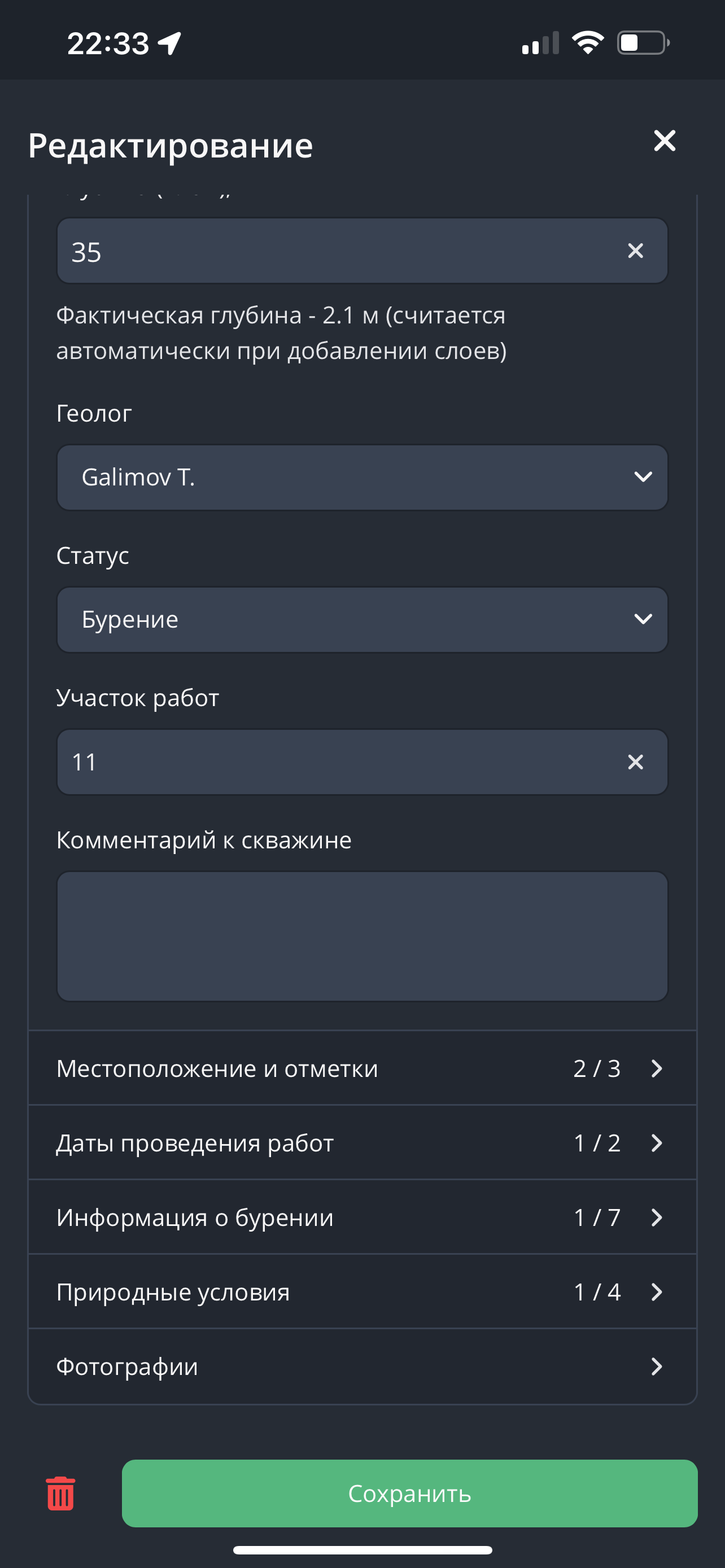Expand Даты проведения работ section
Screen dimensions: 725x1568
click(x=362, y=1142)
